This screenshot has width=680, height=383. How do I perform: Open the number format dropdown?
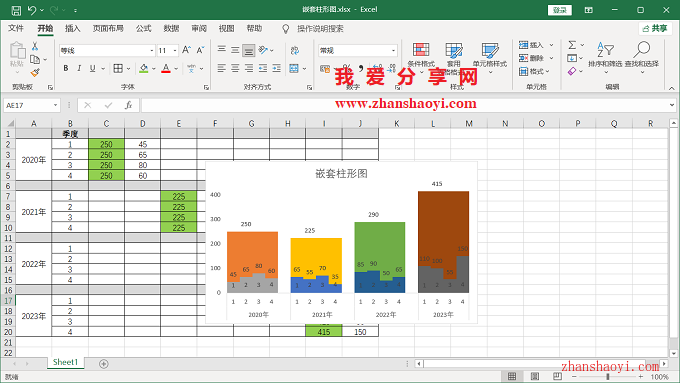click(393, 50)
